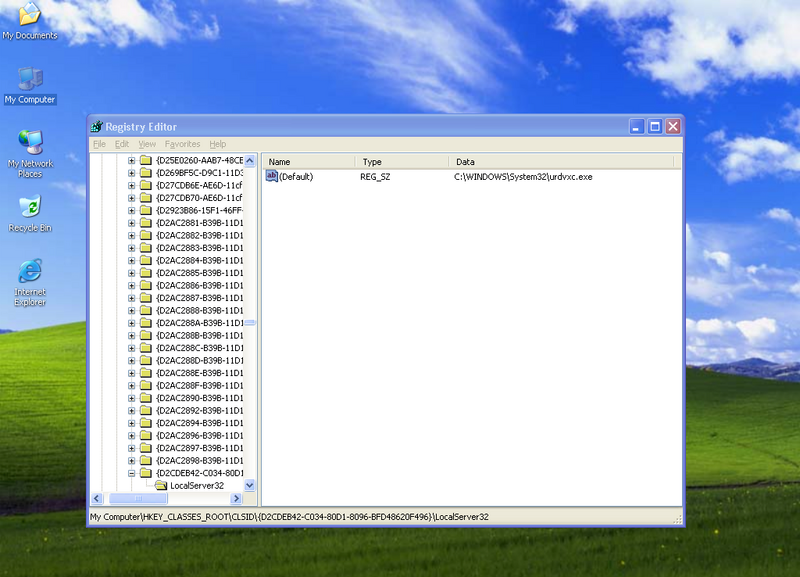Select the {D2AC288D-B39B-11D1 tree key
800x577 pixels.
199,360
